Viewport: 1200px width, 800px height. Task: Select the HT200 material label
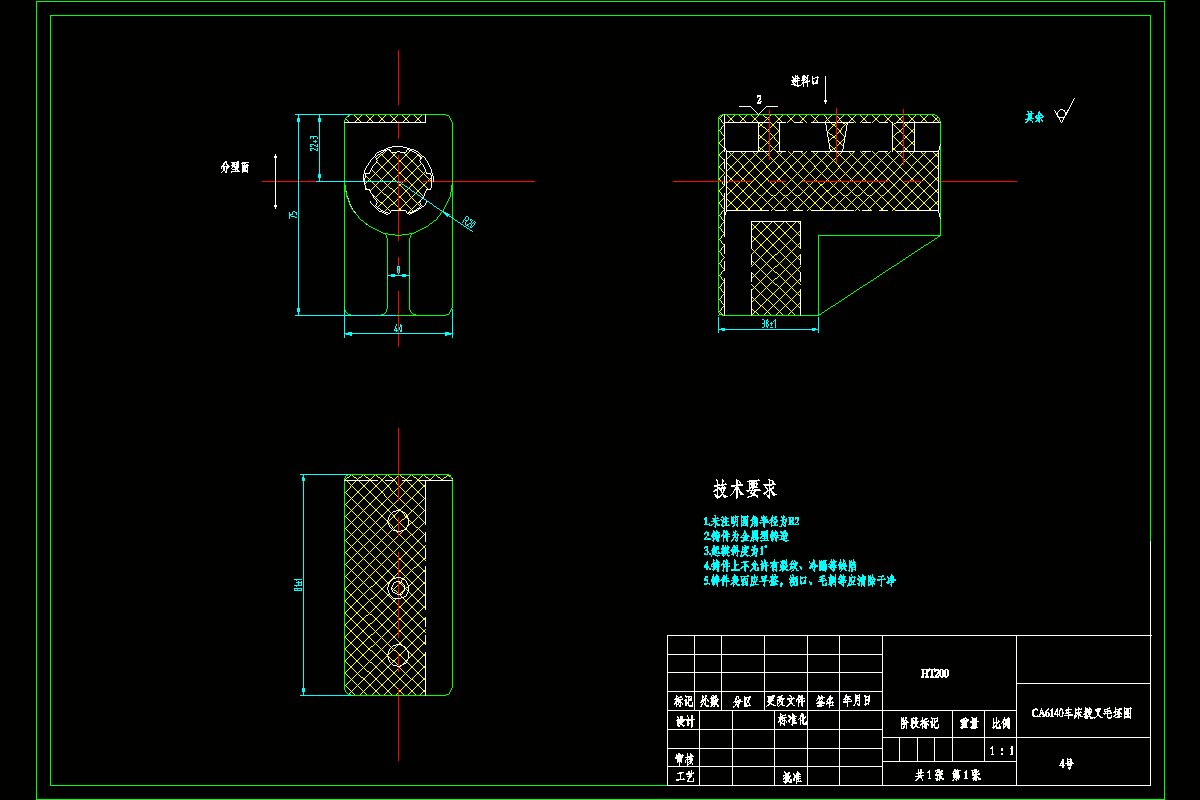(935, 674)
